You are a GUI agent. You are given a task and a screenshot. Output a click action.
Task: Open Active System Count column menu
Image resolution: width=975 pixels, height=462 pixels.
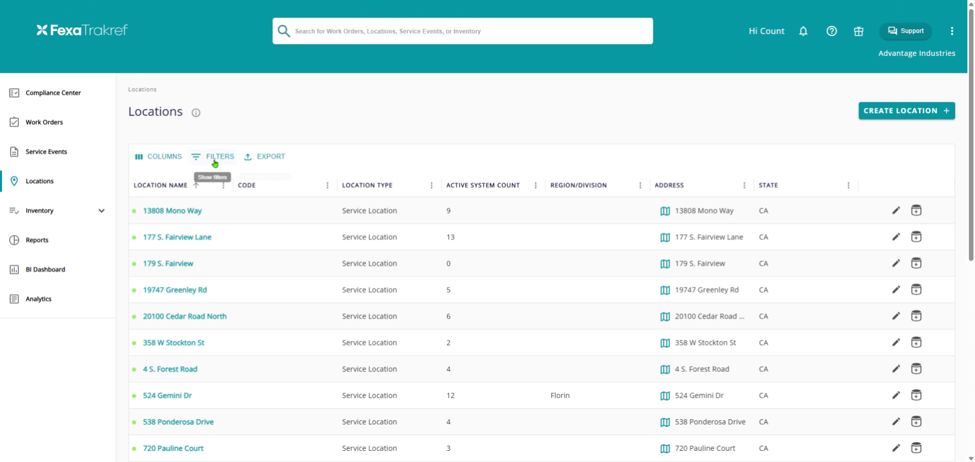tap(535, 185)
